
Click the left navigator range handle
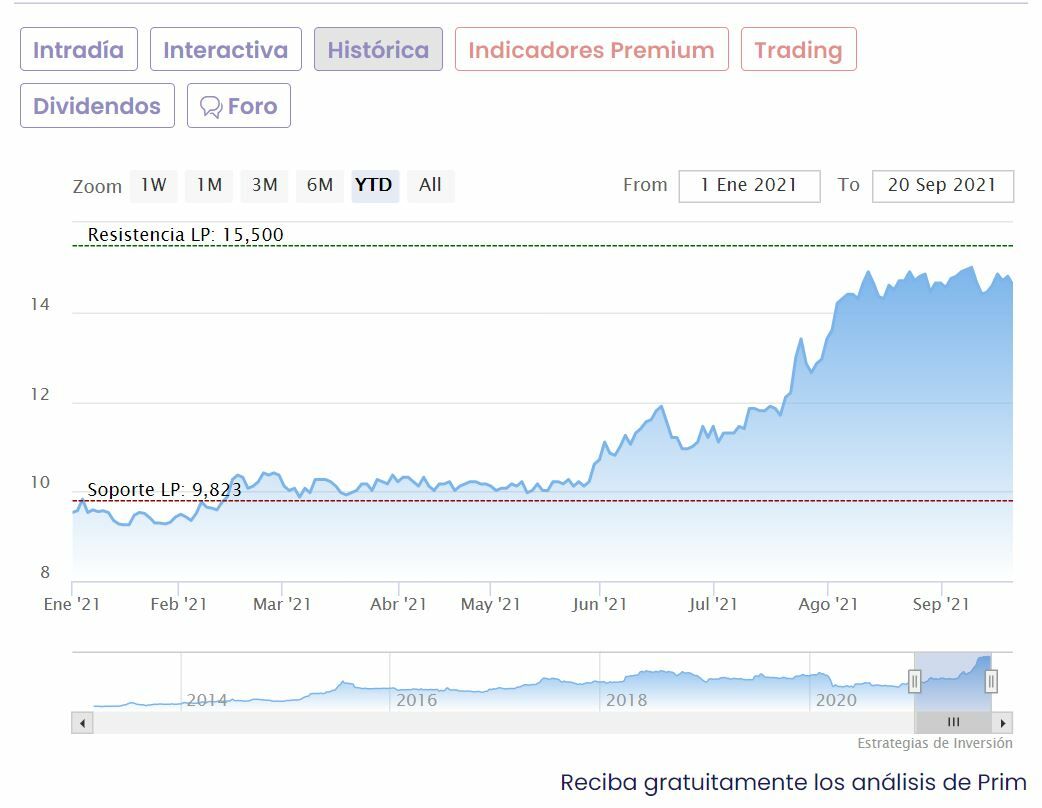click(x=914, y=682)
